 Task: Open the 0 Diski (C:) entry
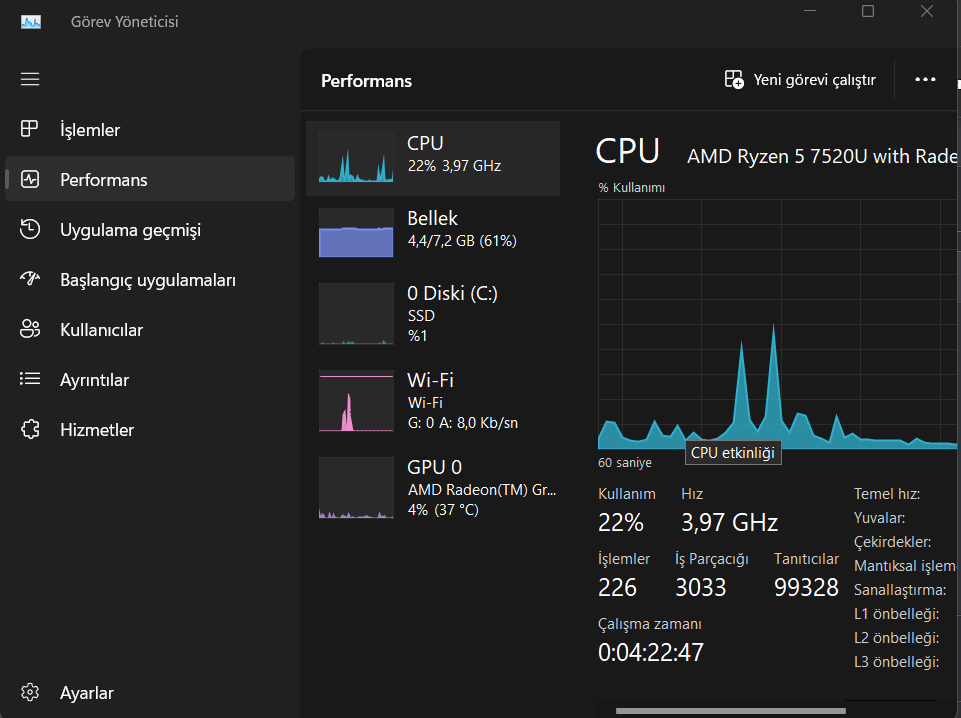tap(432, 314)
